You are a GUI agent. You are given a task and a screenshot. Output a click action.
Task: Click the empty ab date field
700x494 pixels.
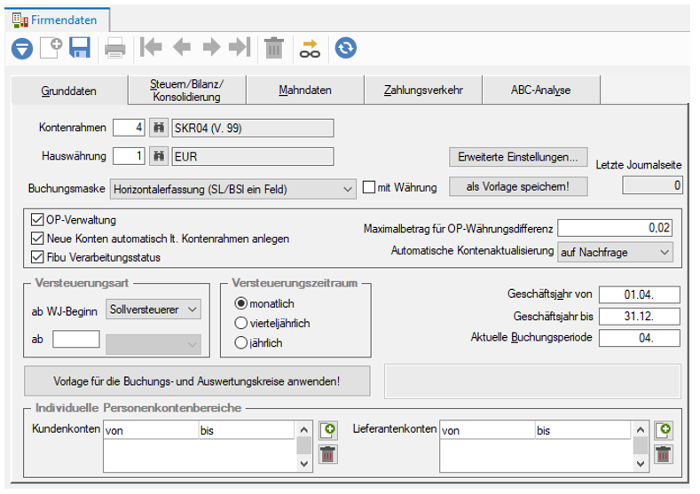point(76,339)
